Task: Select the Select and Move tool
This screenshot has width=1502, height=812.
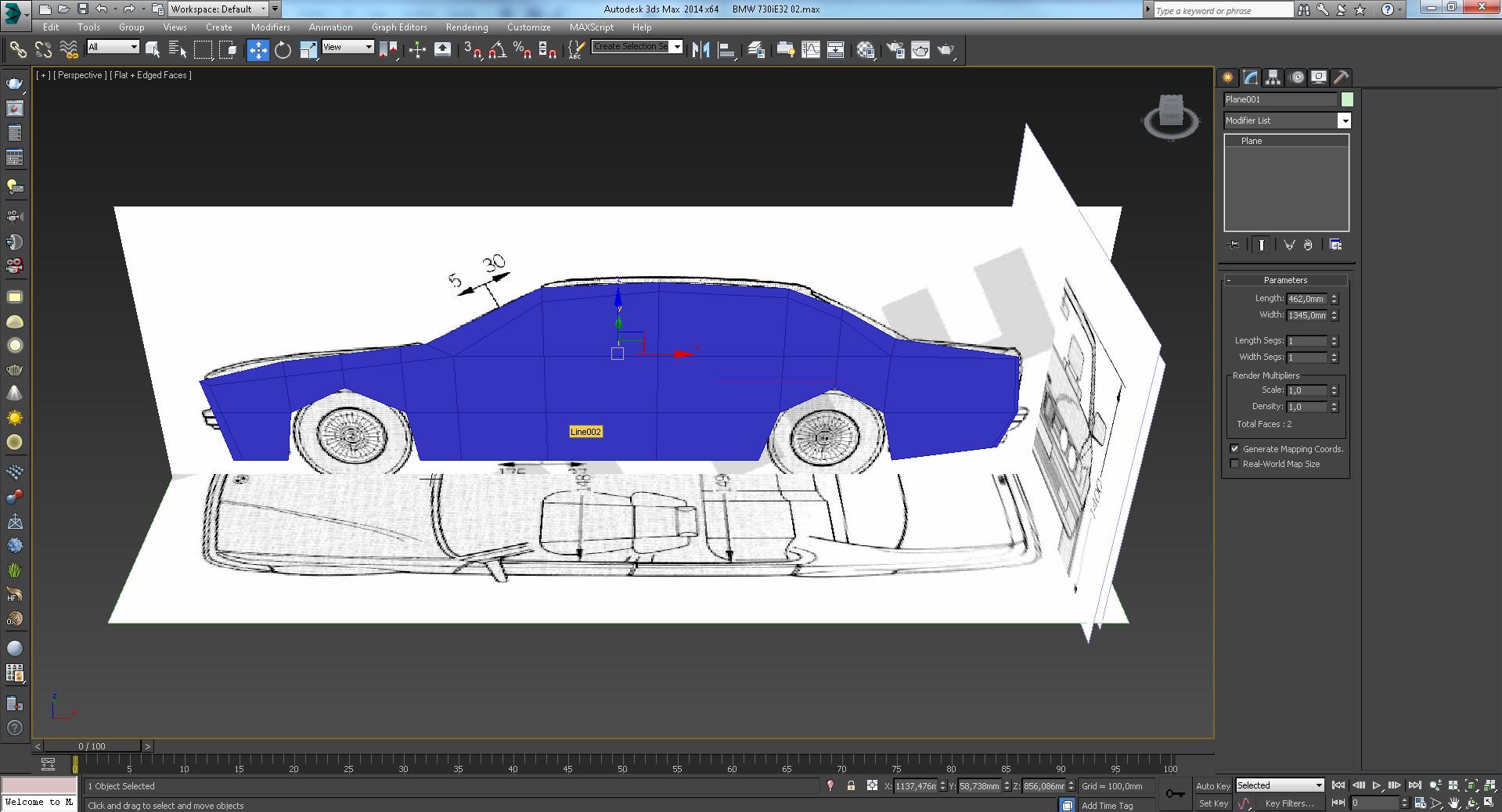Action: [x=258, y=50]
